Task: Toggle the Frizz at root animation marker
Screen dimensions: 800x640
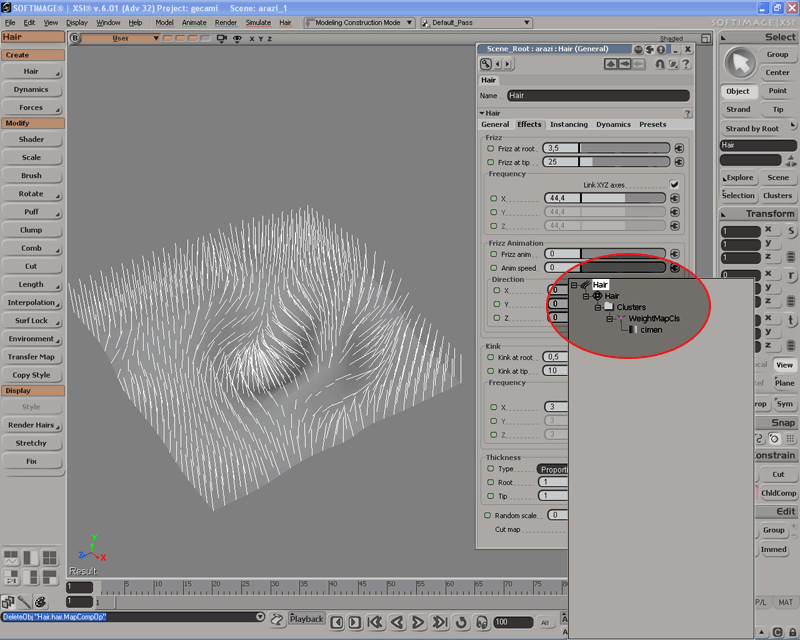Action: click(x=492, y=148)
